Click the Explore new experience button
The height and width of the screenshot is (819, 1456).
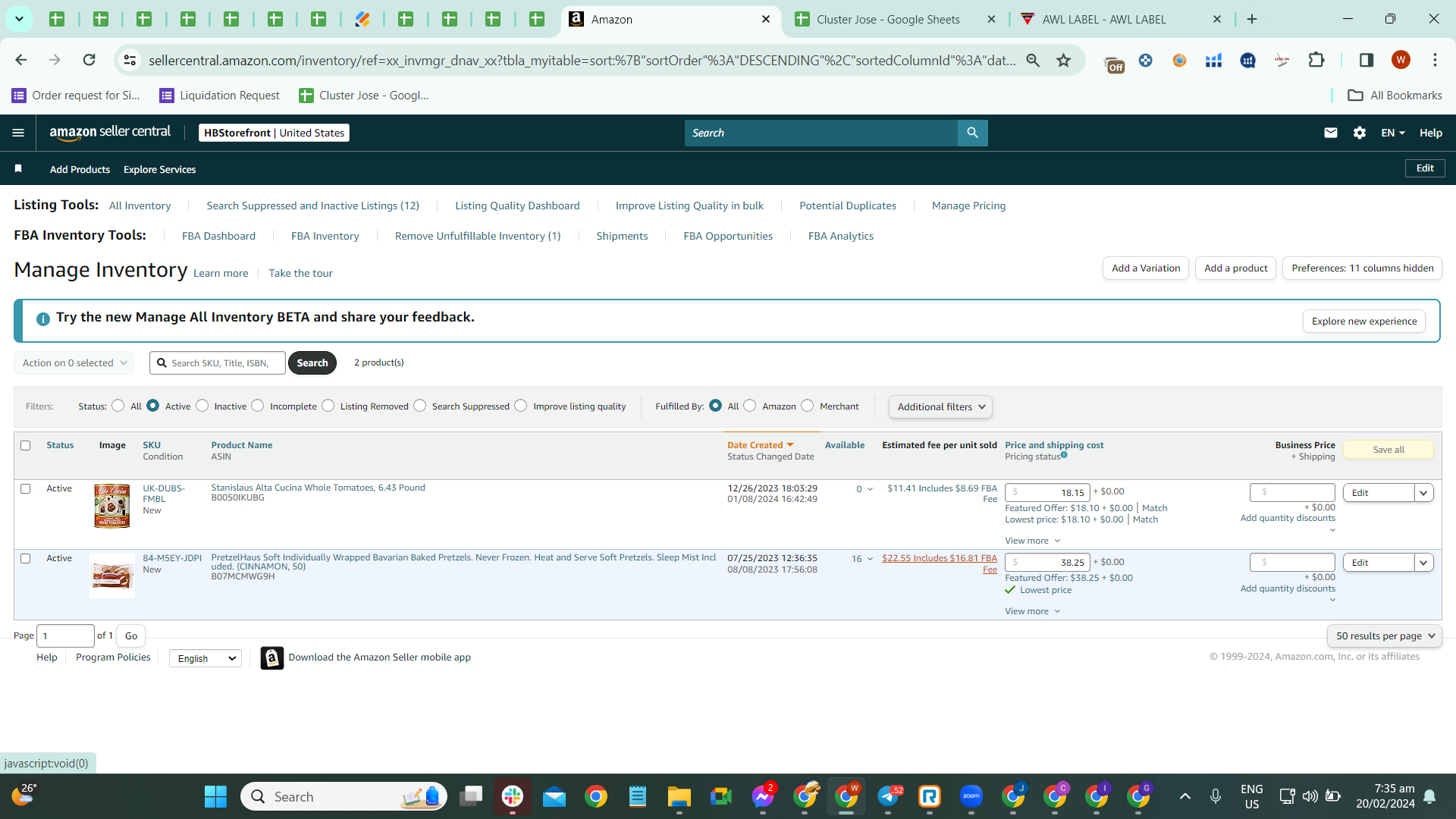pos(1364,322)
